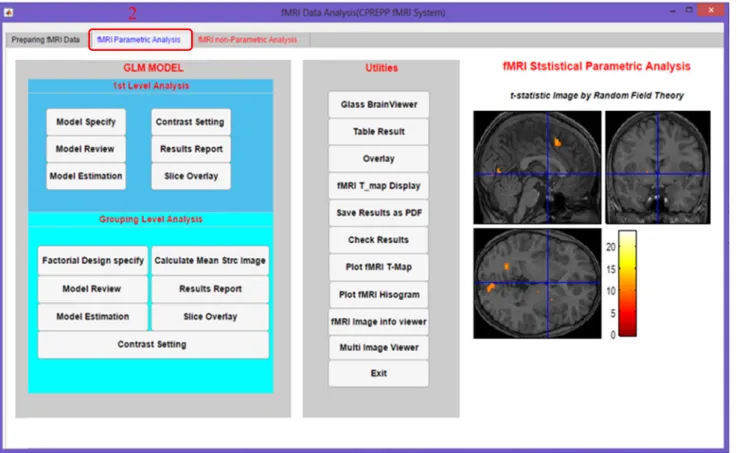Launch the Multi Image Viewer
Image resolution: width=738 pixels, height=453 pixels.
coord(379,348)
